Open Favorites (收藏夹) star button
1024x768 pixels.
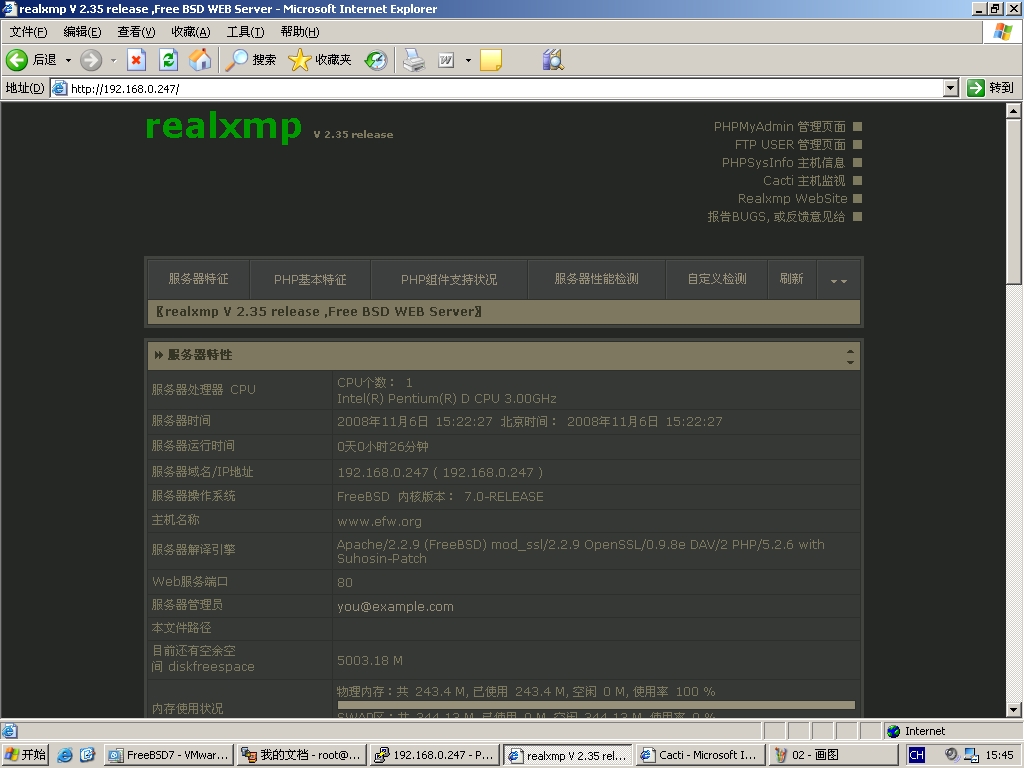[320, 60]
